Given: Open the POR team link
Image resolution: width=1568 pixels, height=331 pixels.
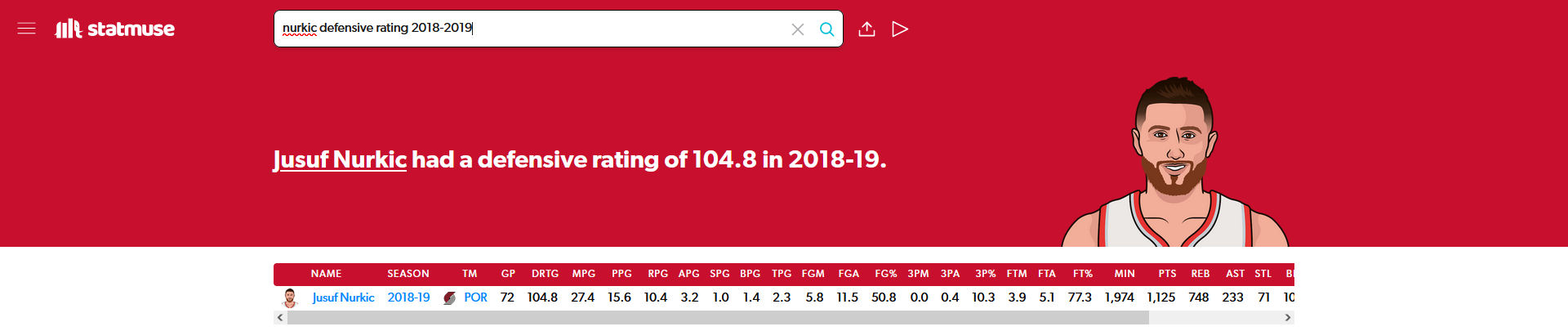Looking at the screenshot, I should point(475,297).
